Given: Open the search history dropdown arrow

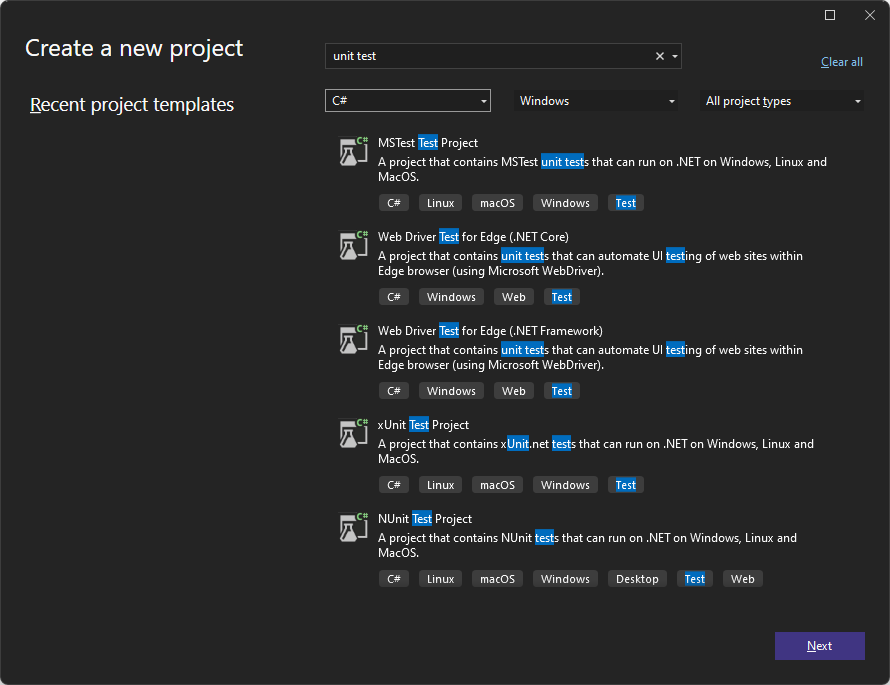Looking at the screenshot, I should pyautogui.click(x=675, y=57).
